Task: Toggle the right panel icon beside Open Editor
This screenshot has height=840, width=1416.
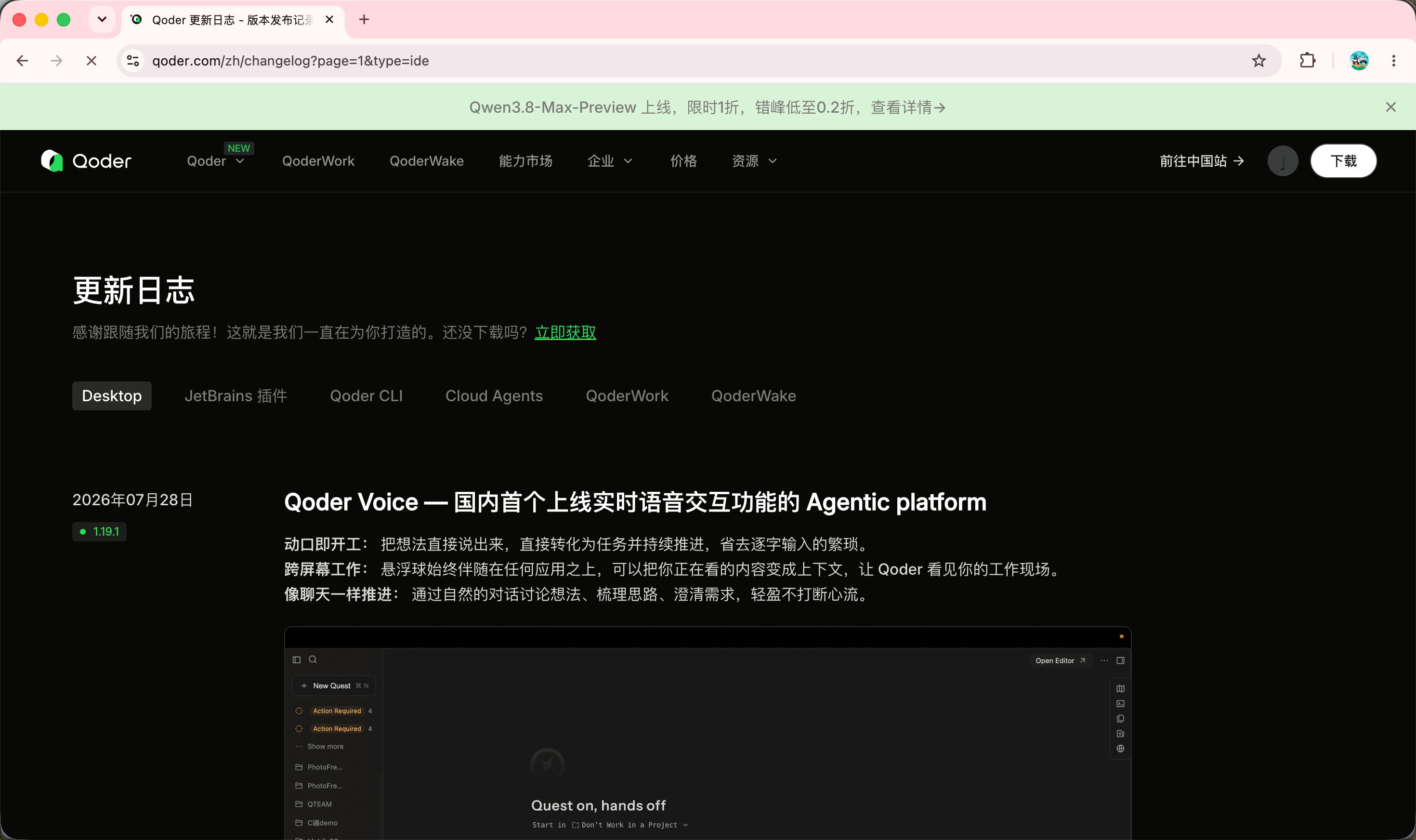Action: [1120, 660]
